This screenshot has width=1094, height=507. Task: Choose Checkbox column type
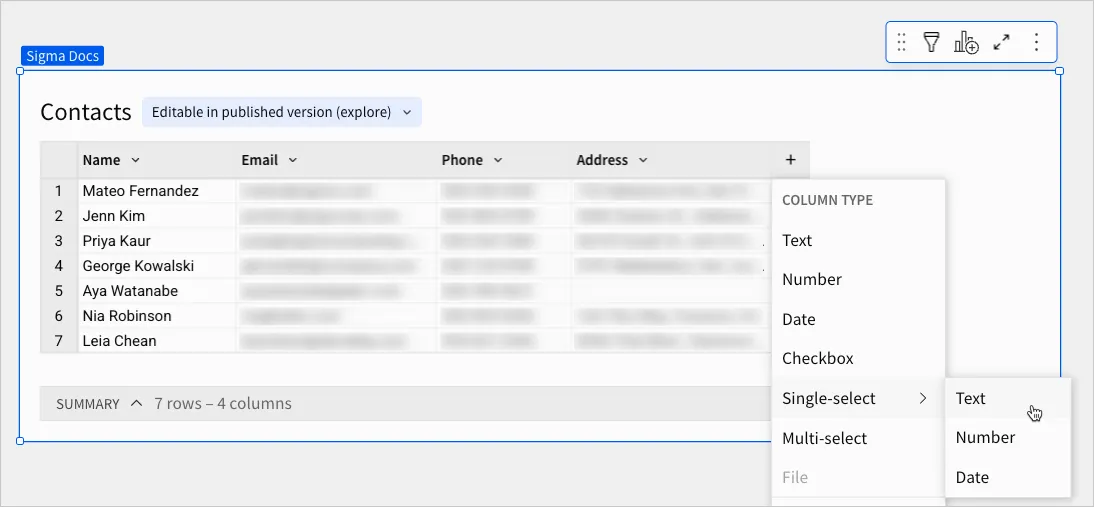point(858,358)
